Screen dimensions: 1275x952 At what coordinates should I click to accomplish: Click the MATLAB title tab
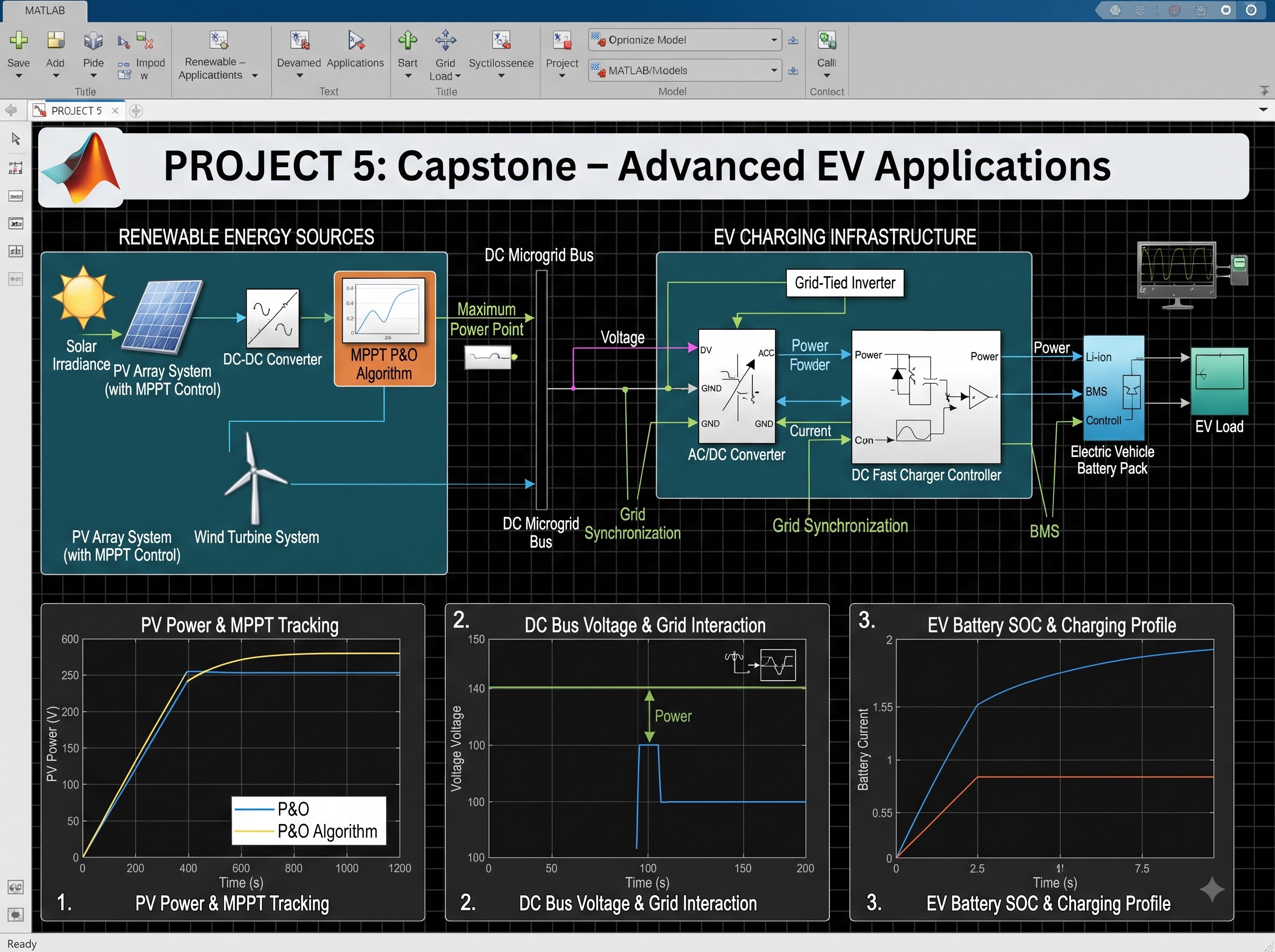[x=45, y=11]
